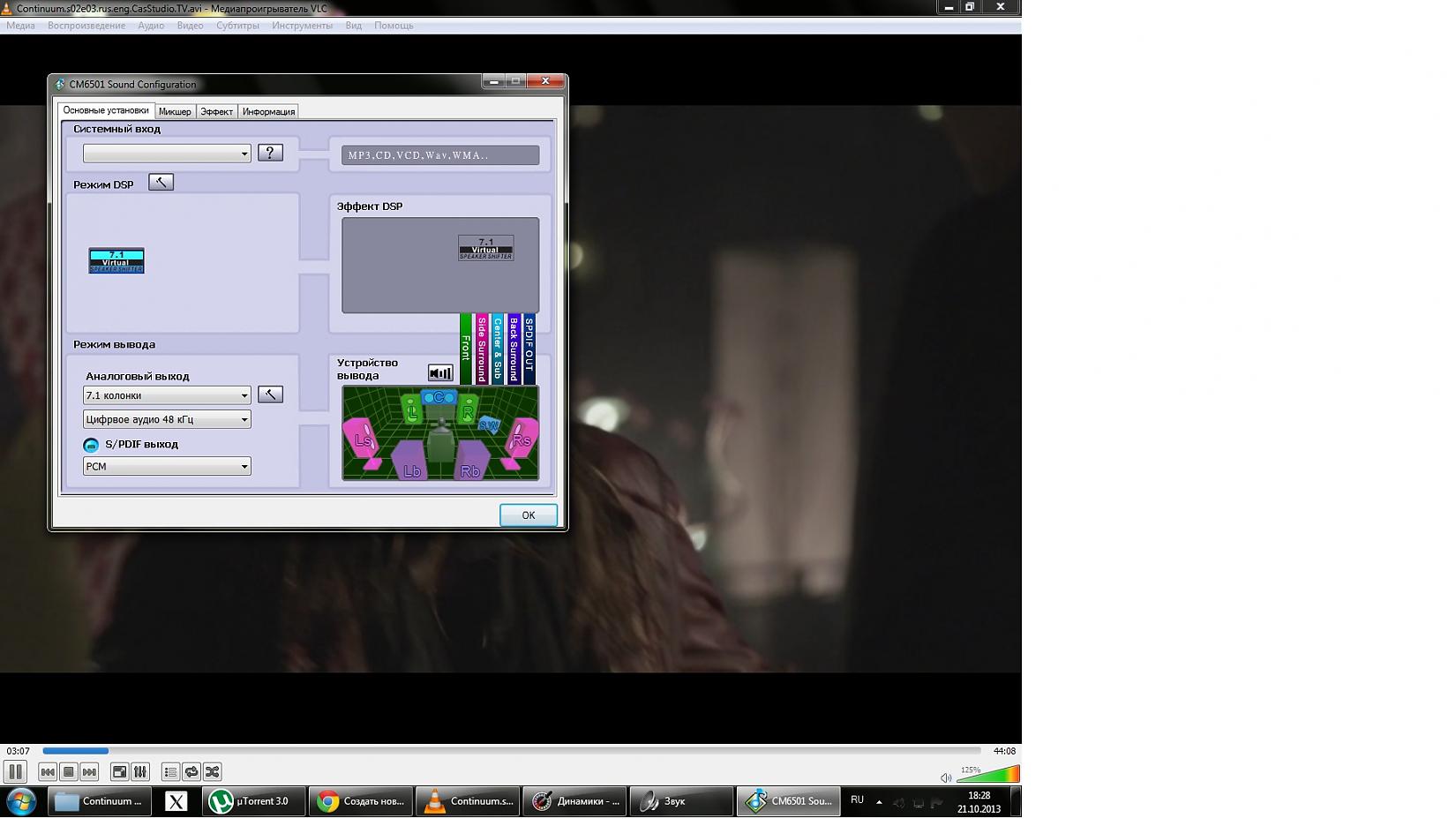1456x826 pixels.
Task: Toggle the VLC loop repeat button
Action: click(191, 772)
